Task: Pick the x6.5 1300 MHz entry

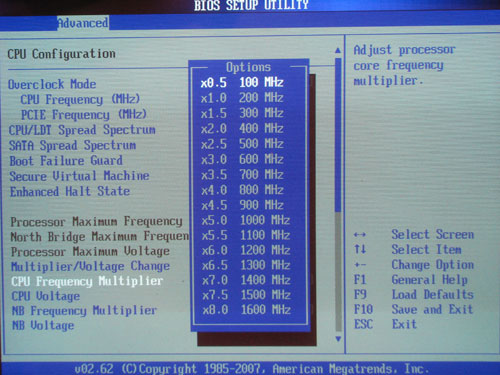Action: coord(246,265)
